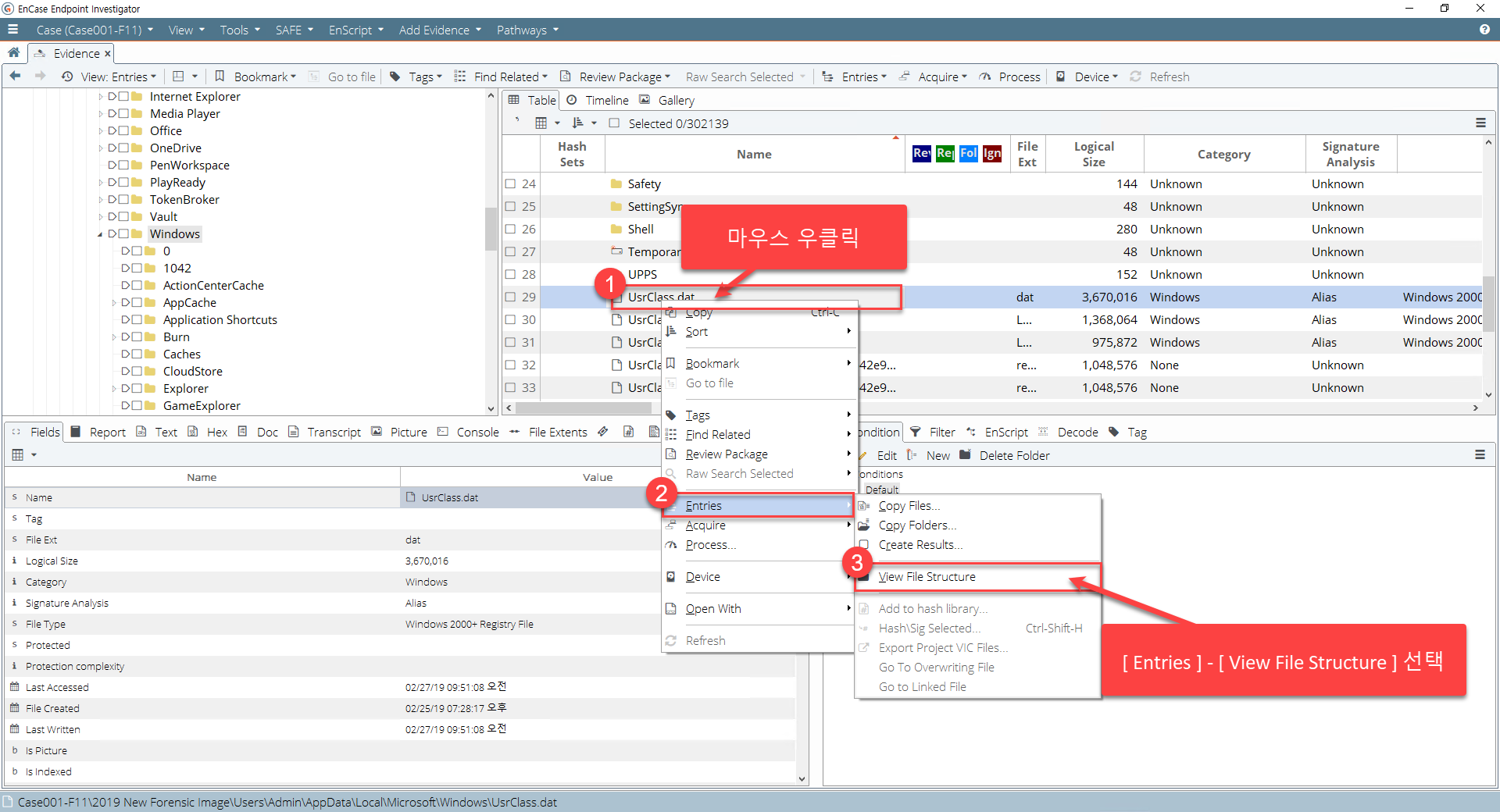Collapse the Windows folder tree node
Viewport: 1500px width, 812px height.
coord(100,234)
